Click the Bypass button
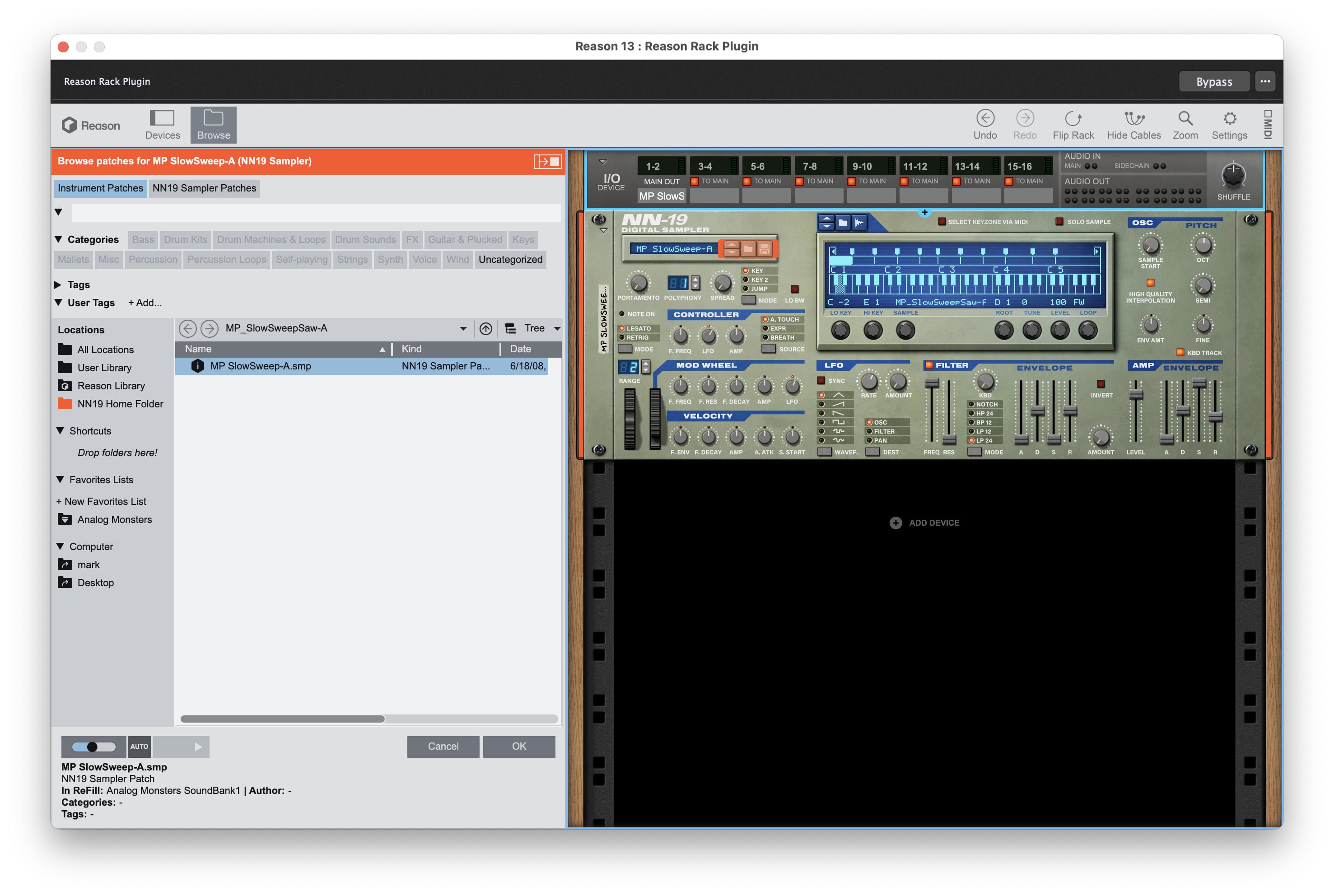The height and width of the screenshot is (896, 1334). tap(1214, 81)
